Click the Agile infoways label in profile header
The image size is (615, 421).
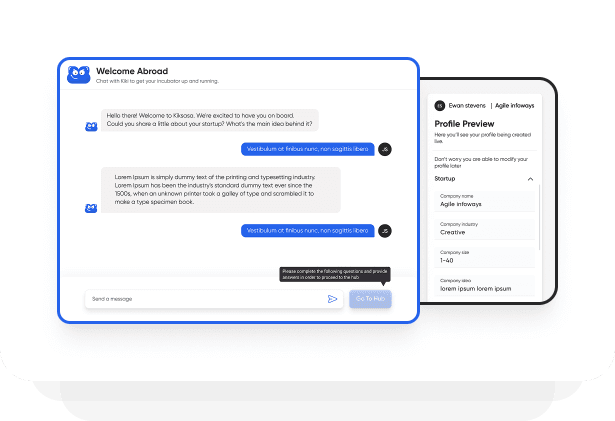(x=514, y=106)
